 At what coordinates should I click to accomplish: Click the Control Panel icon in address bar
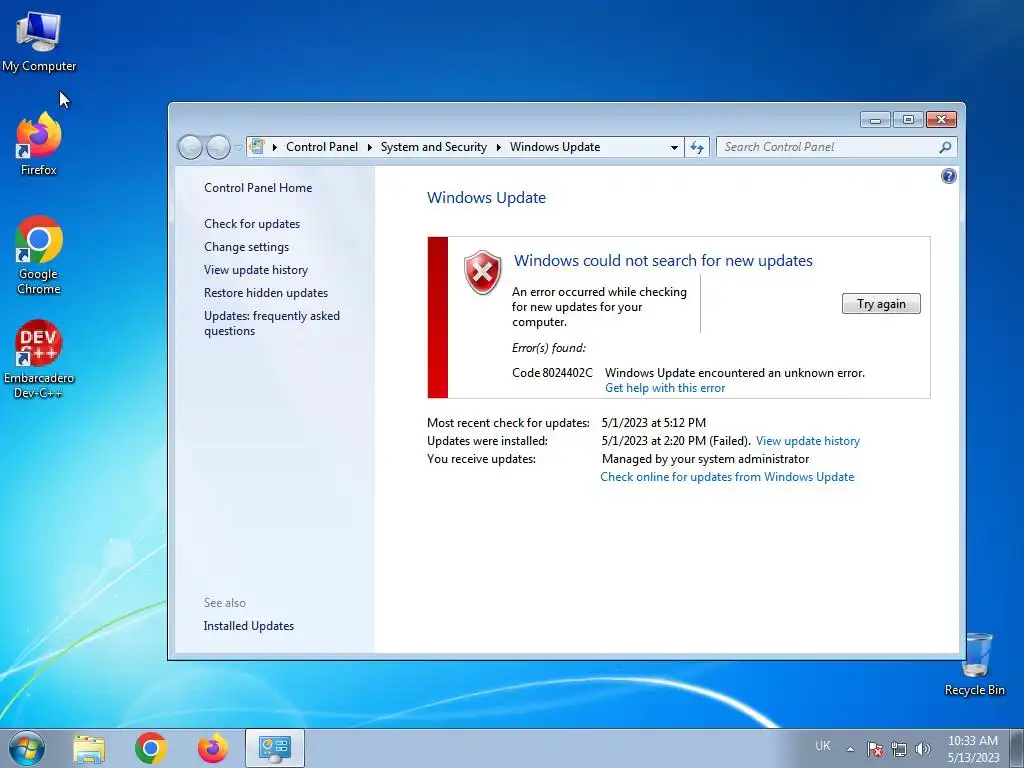click(x=257, y=146)
